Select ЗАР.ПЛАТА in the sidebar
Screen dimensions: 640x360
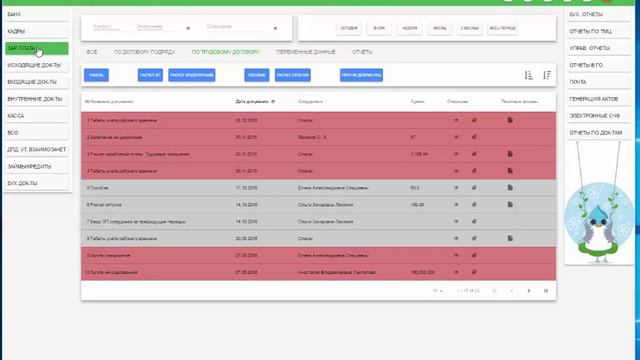(x=37, y=49)
